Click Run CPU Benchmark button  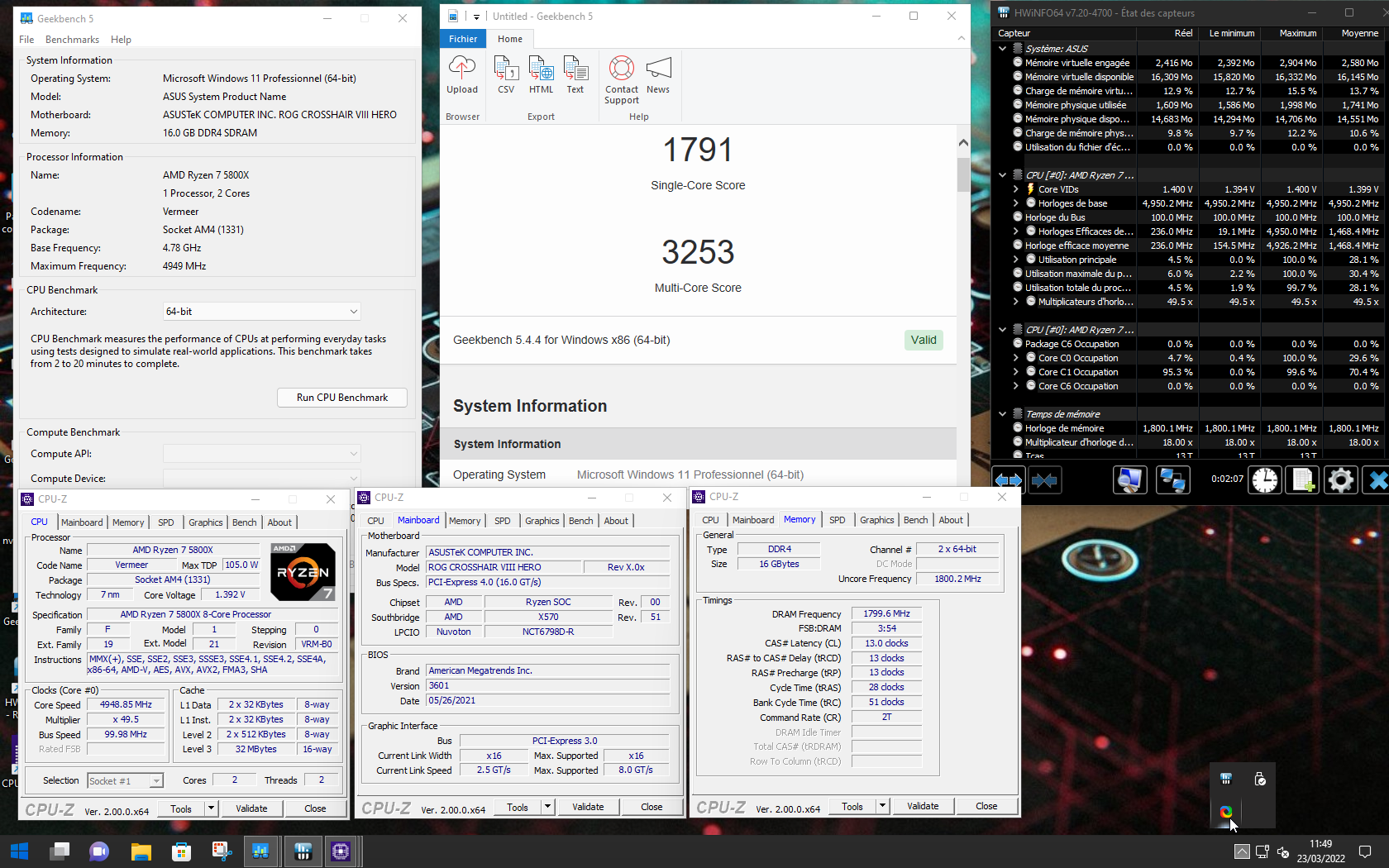342,398
